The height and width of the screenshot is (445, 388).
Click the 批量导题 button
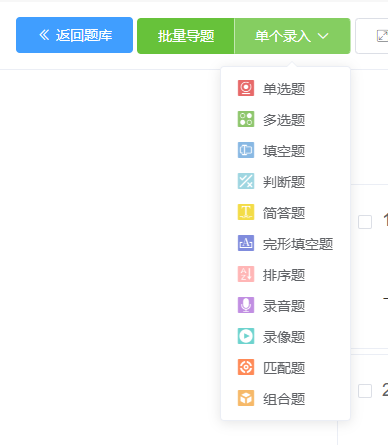186,36
